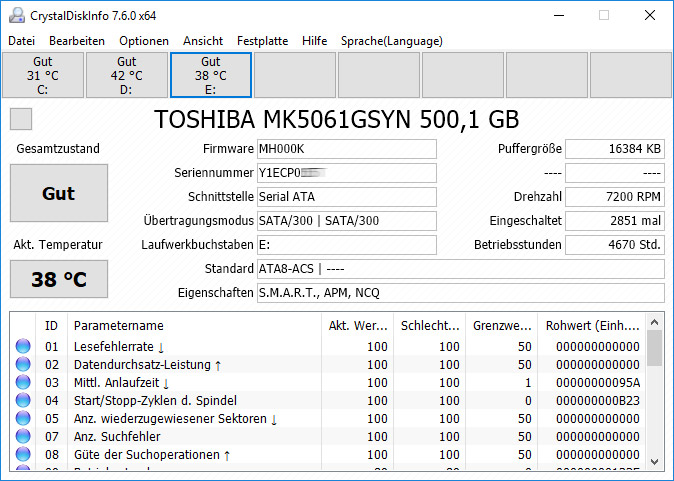The image size is (674, 481).
Task: Click the Firmware field MH000K
Action: pos(347,149)
